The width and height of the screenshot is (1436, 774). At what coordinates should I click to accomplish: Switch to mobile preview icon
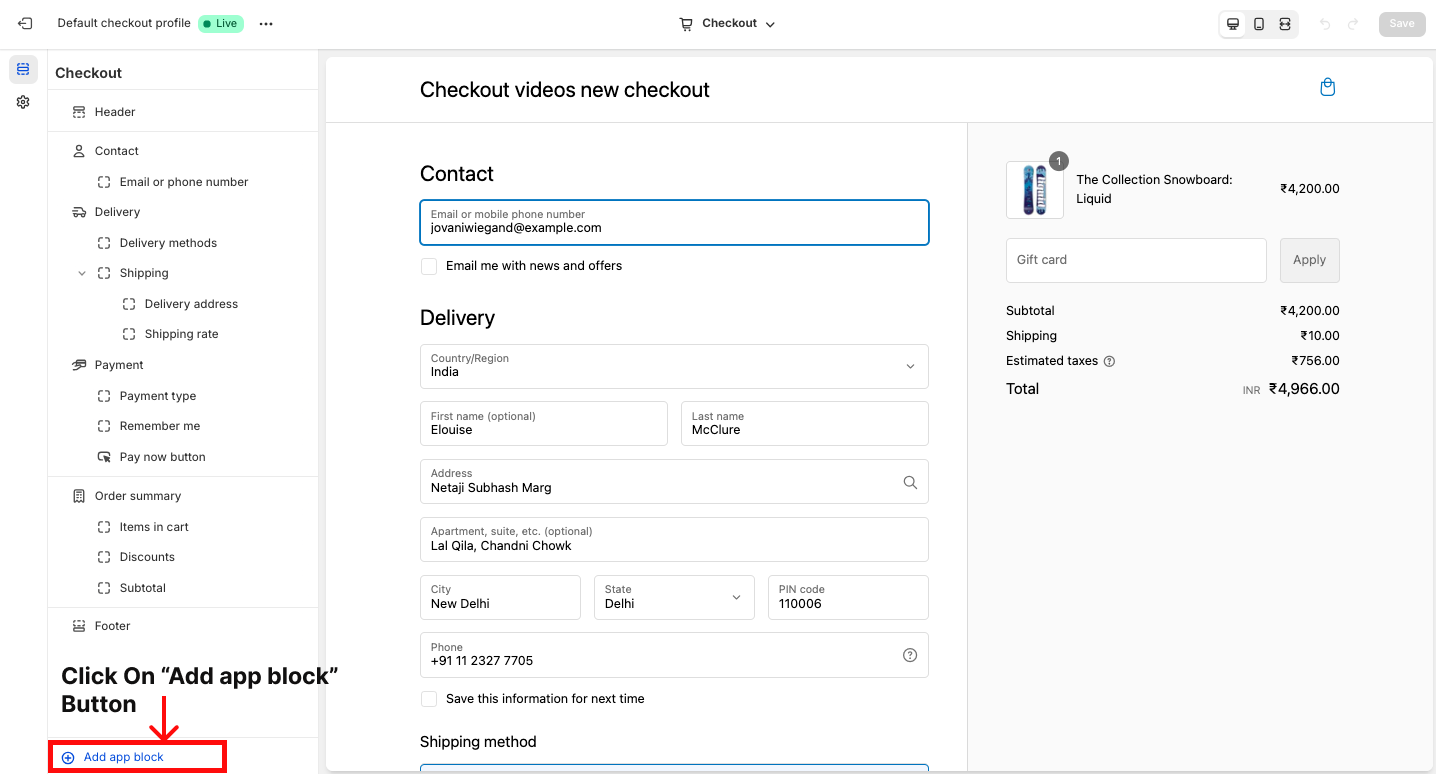pos(1259,24)
